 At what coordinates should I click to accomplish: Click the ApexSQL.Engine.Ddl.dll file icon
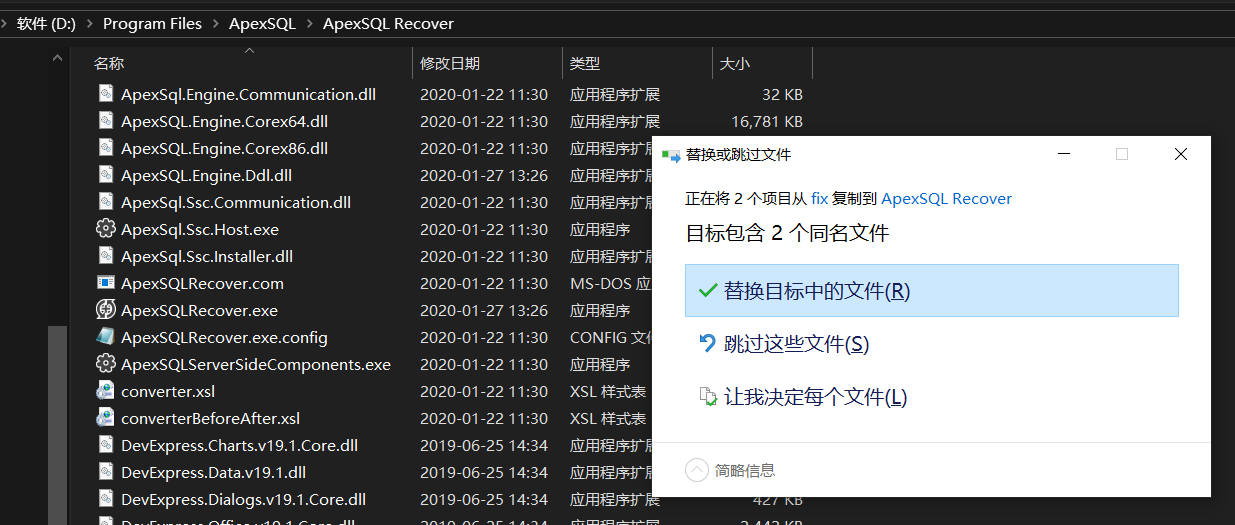tap(105, 175)
